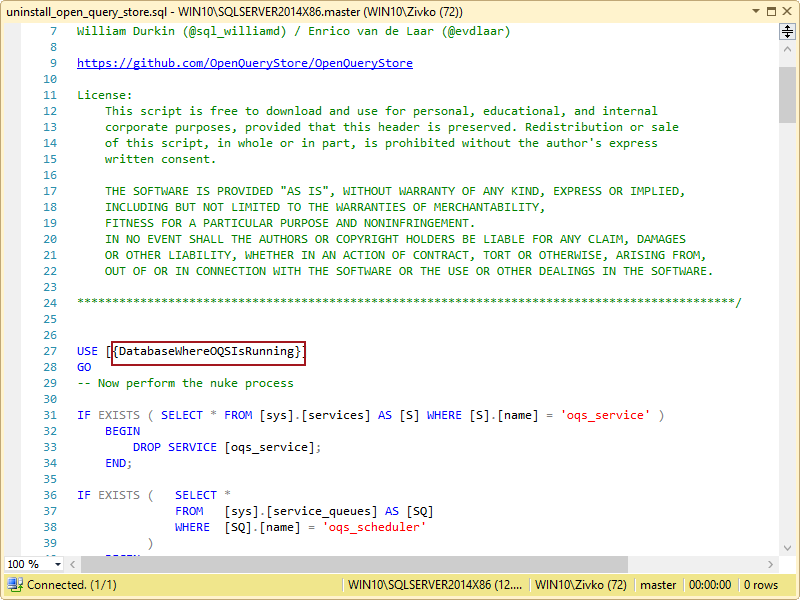Click the vertical scrollbar down arrow
This screenshot has height=600, width=800.
pos(787,548)
